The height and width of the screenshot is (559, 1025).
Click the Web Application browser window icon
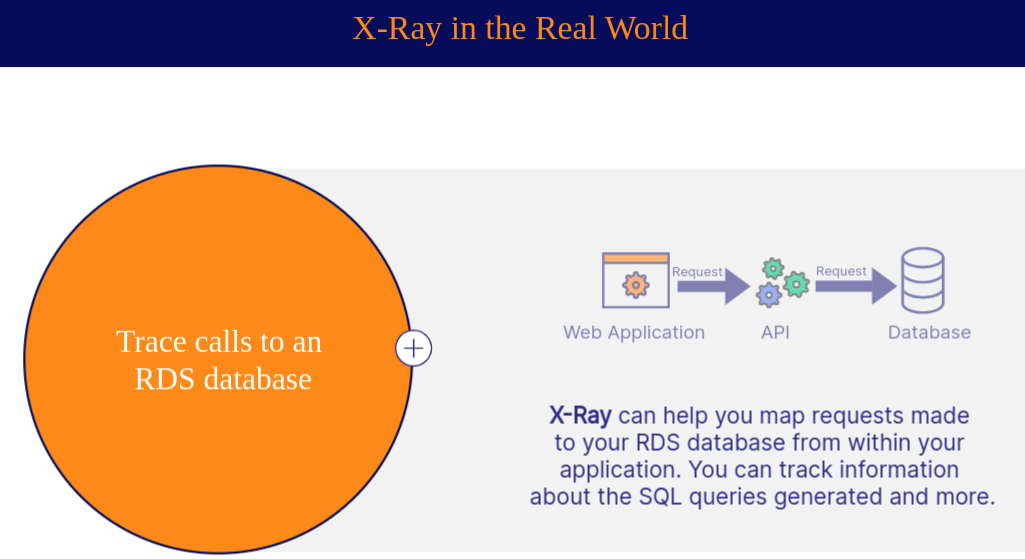click(635, 280)
